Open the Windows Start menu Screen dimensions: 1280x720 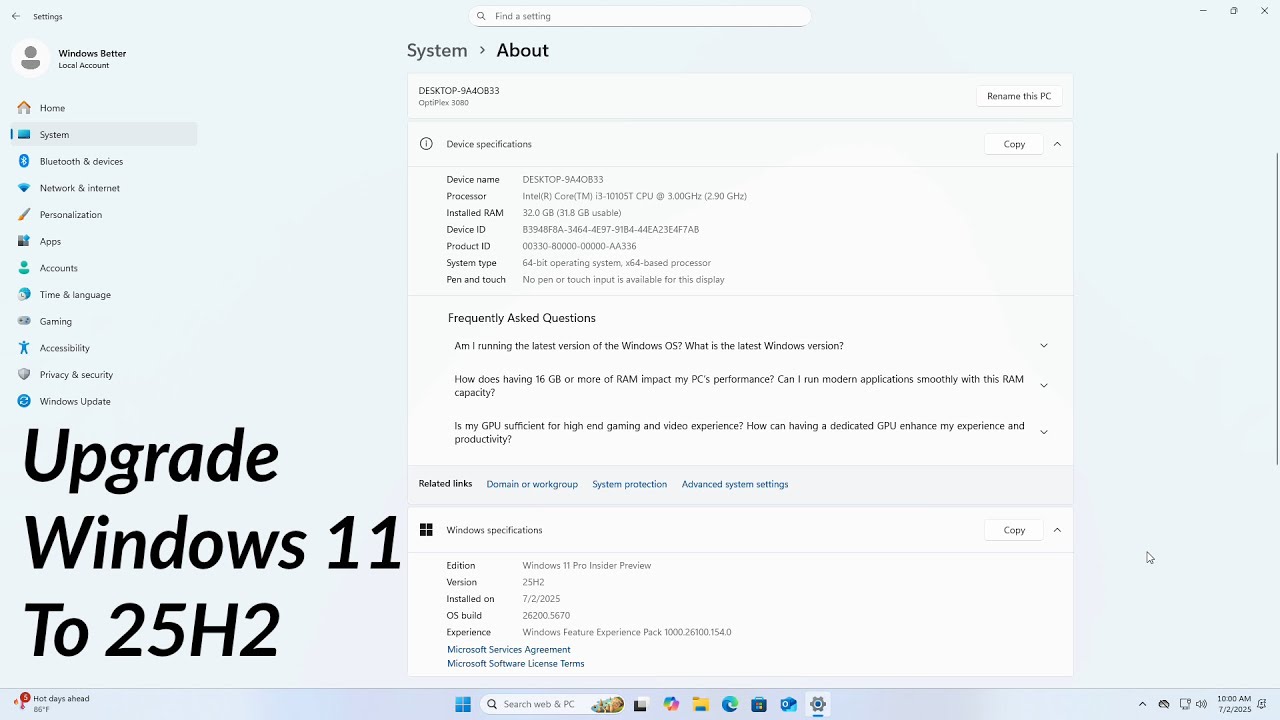(463, 704)
